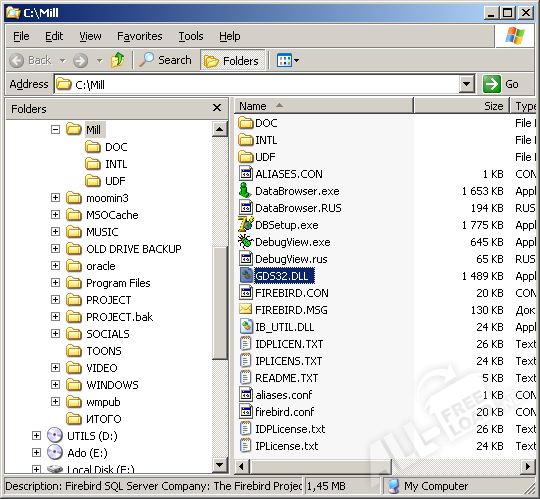540x499 pixels.
Task: Click the green Go arrow icon
Action: (x=492, y=84)
